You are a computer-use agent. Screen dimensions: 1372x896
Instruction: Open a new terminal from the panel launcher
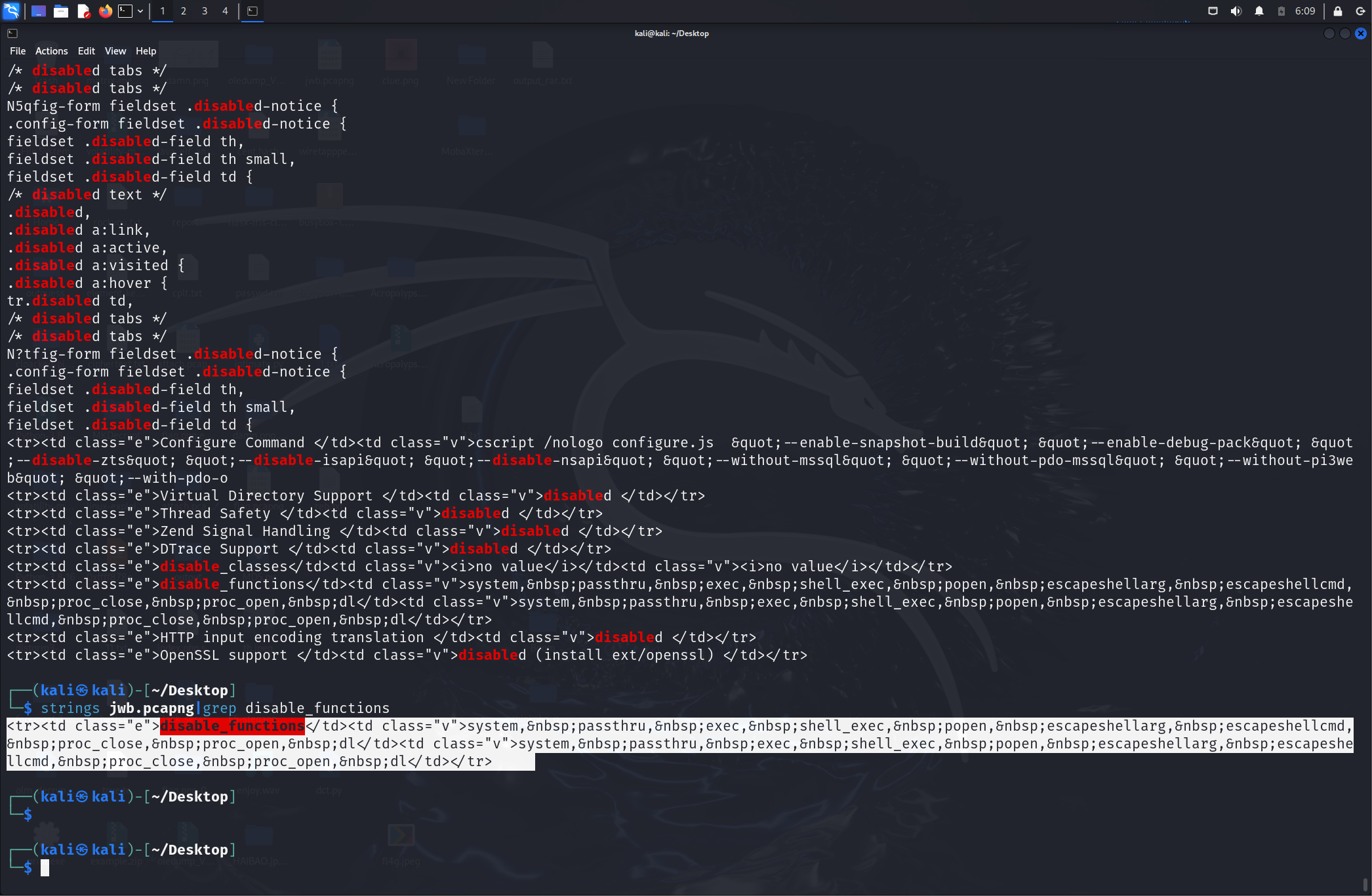pos(125,11)
